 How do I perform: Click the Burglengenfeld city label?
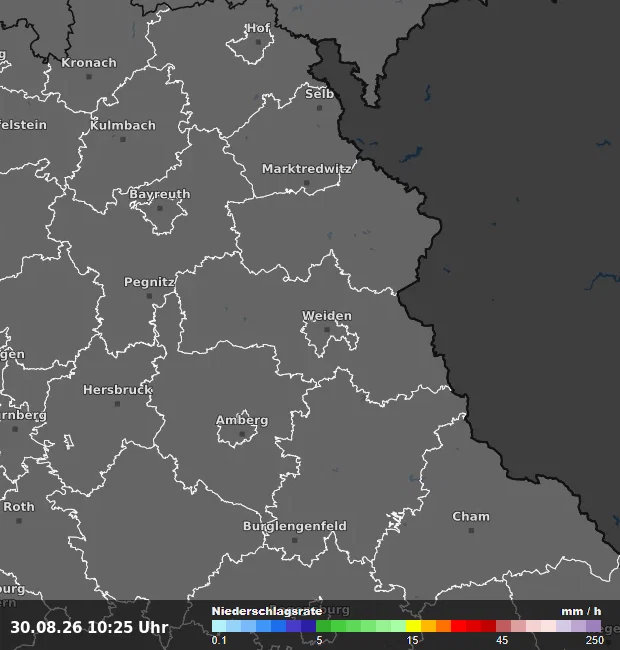coord(295,526)
